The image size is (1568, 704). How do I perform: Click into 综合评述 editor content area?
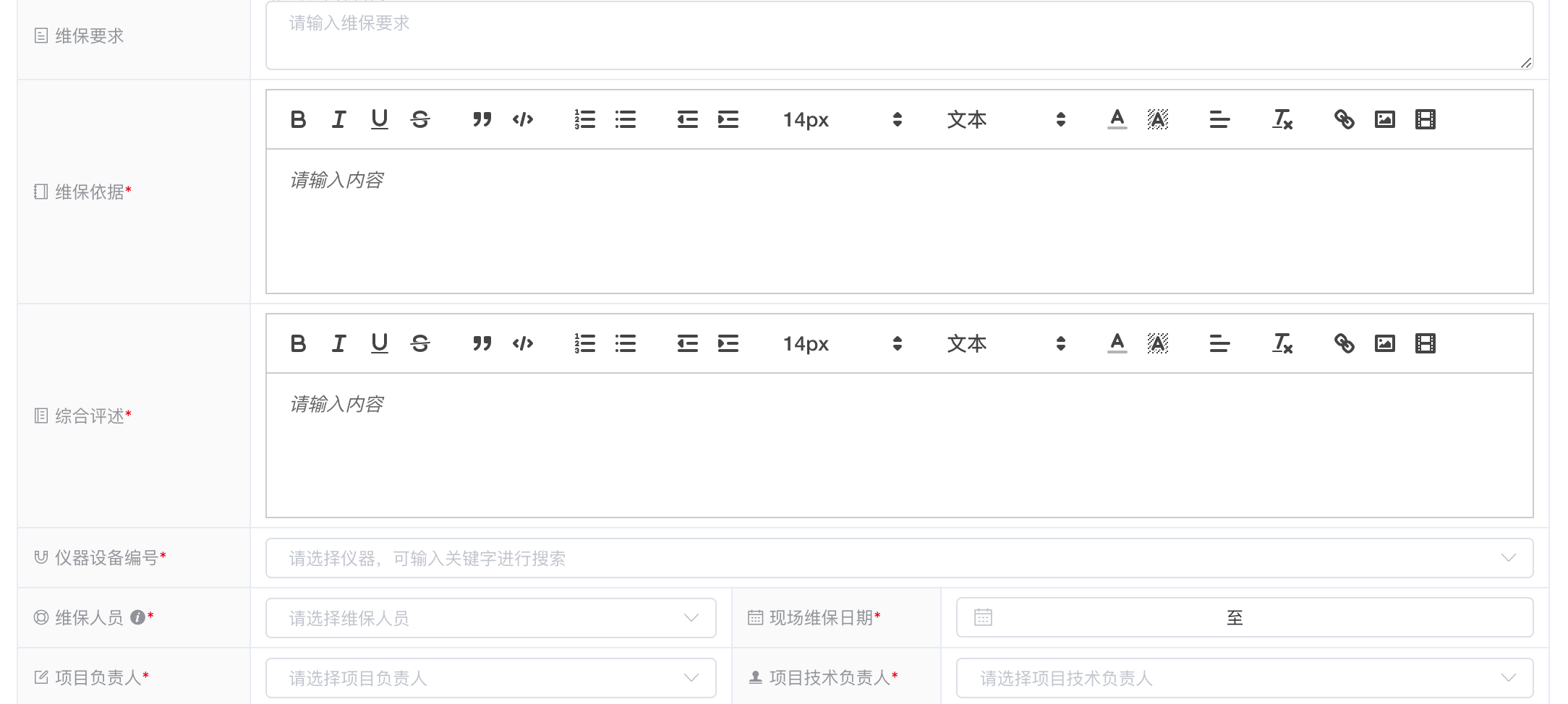click(899, 445)
